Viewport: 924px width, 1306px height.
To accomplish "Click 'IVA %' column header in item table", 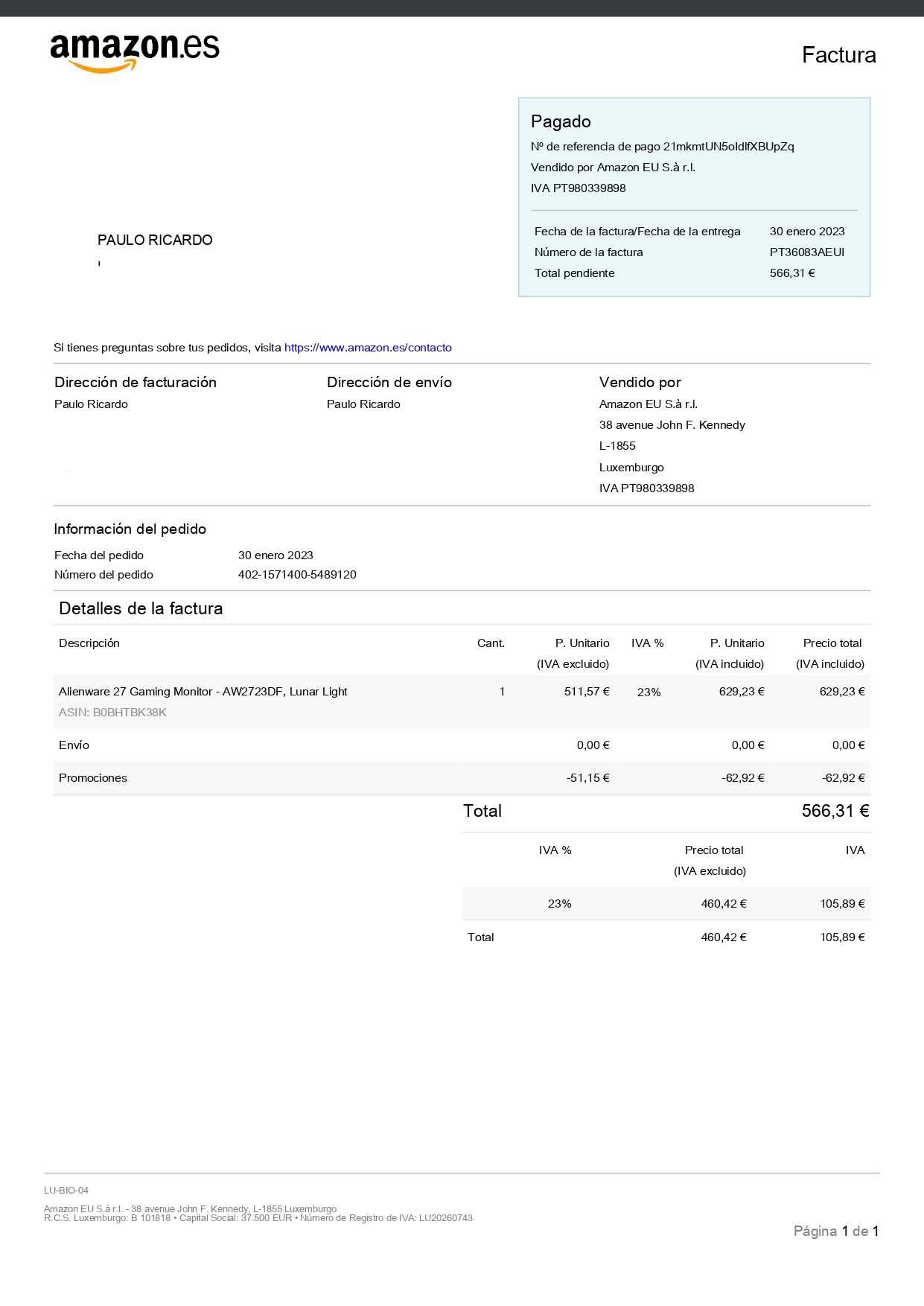I will [x=647, y=643].
